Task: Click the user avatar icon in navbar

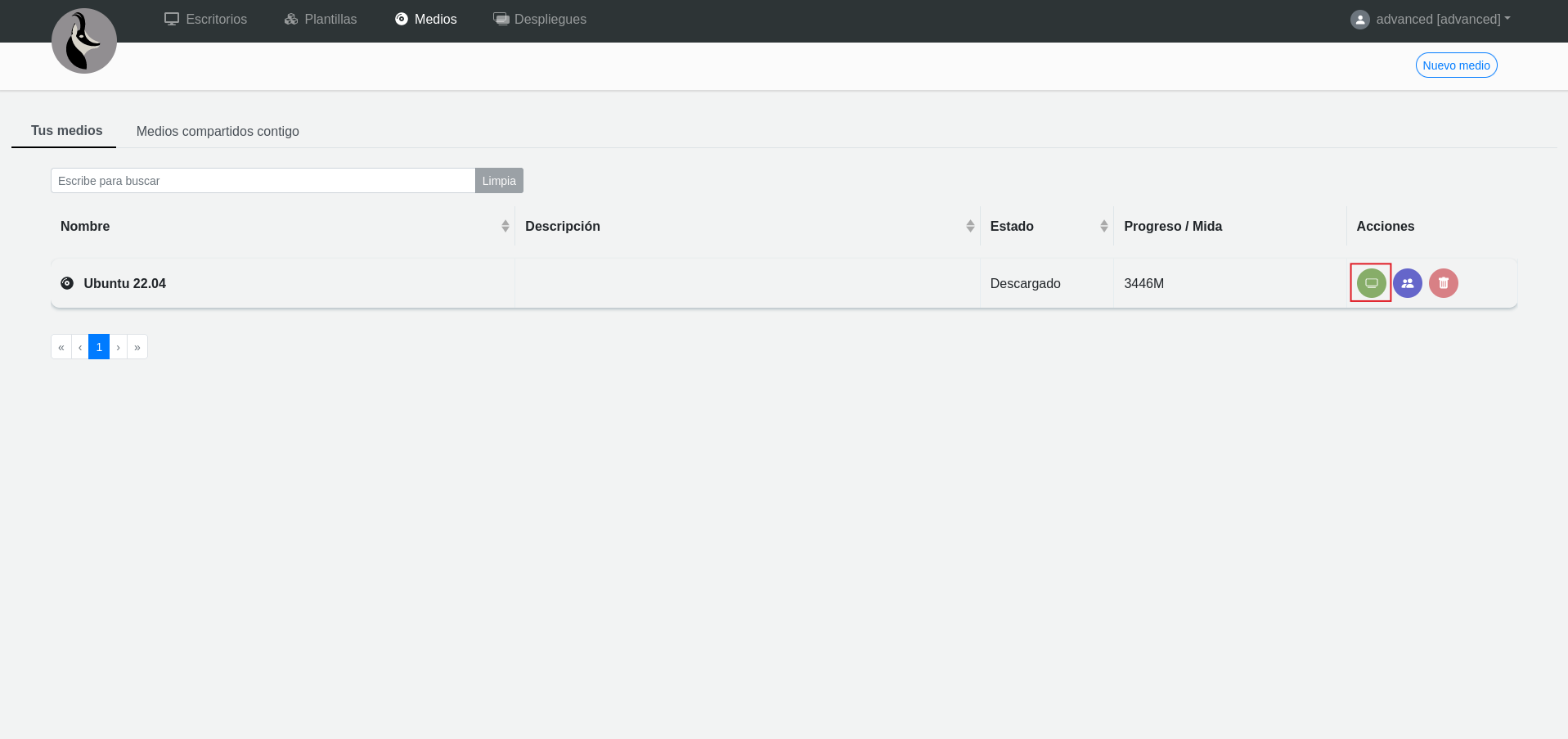Action: coord(1359,20)
